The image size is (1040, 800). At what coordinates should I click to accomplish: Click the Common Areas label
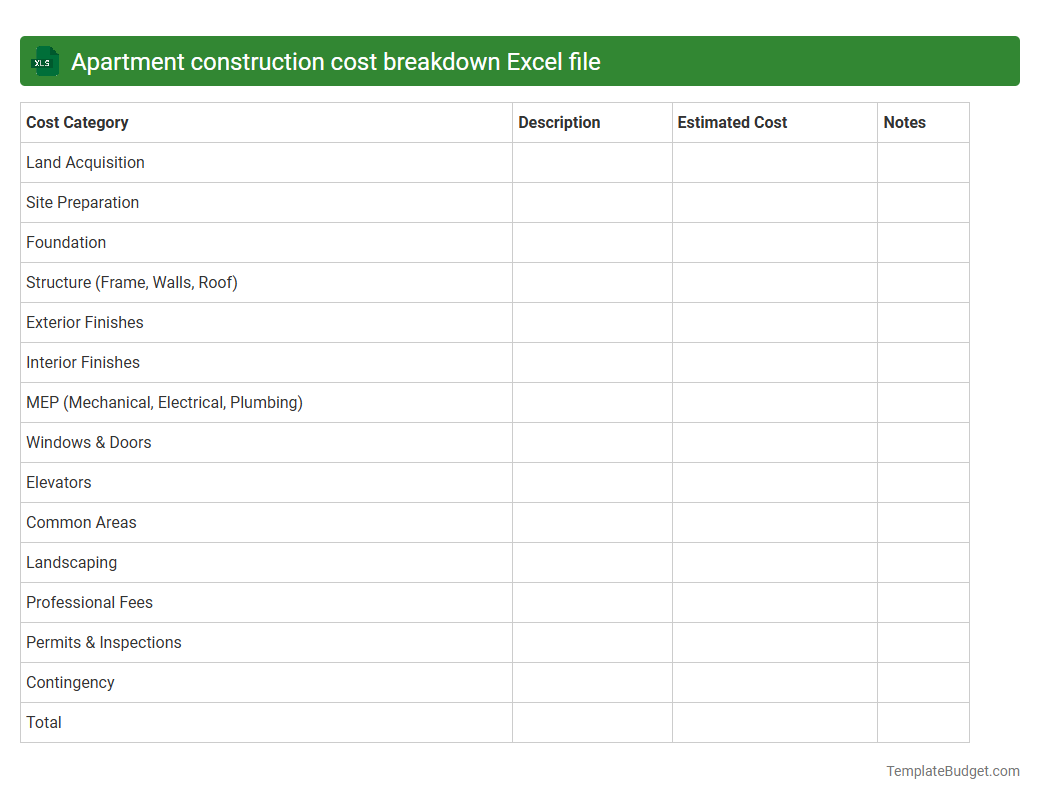(81, 522)
